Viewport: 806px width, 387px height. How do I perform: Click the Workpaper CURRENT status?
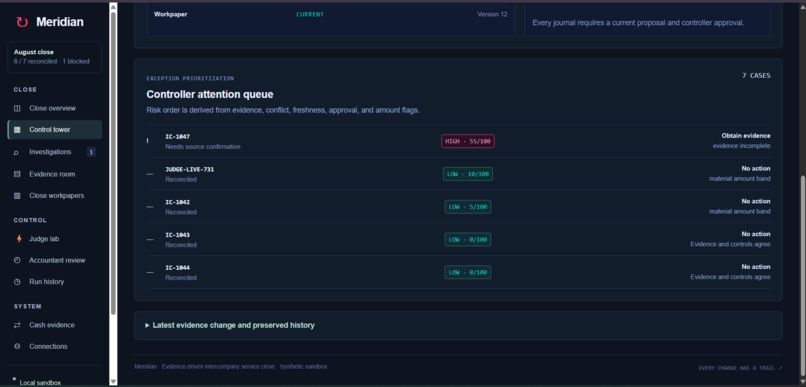coord(310,14)
